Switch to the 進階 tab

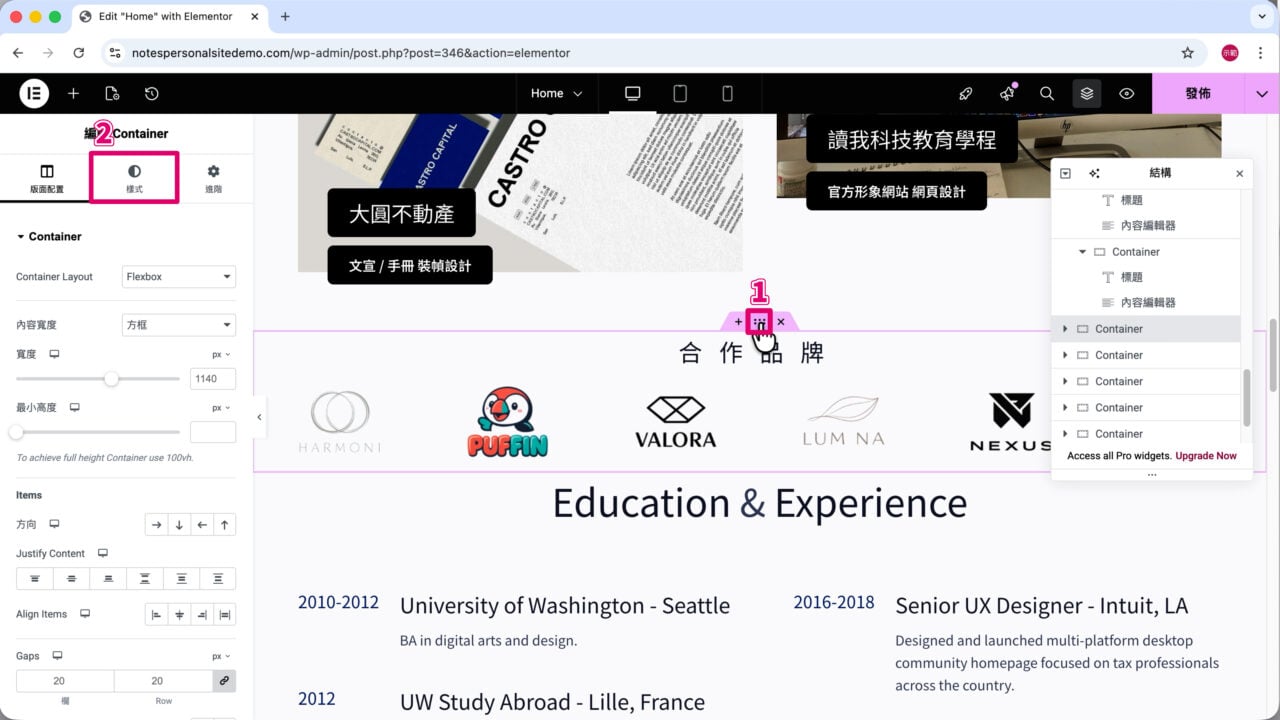point(213,178)
